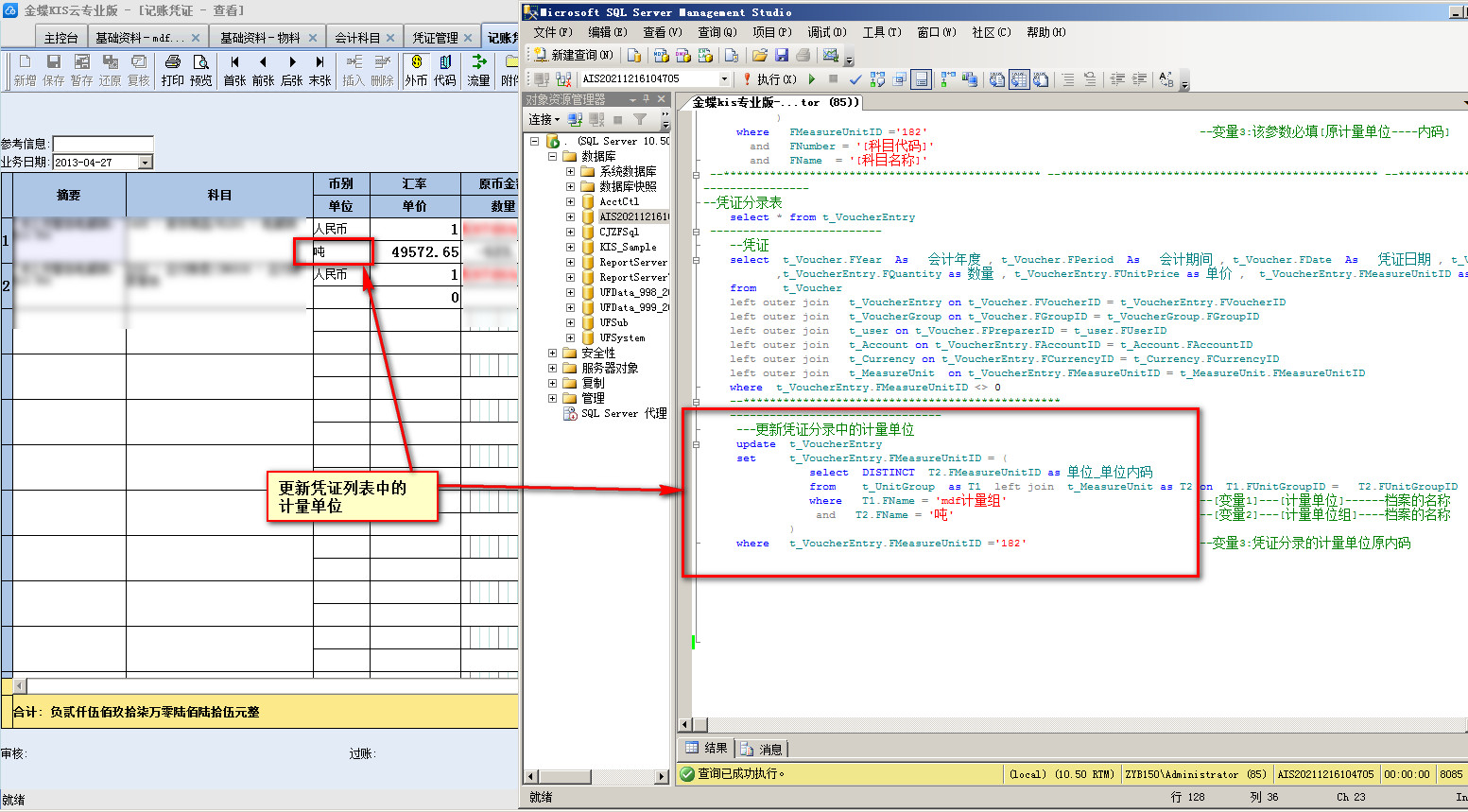Click the blue checkmark parse query icon
This screenshot has width=1468, height=812.
pyautogui.click(x=855, y=79)
